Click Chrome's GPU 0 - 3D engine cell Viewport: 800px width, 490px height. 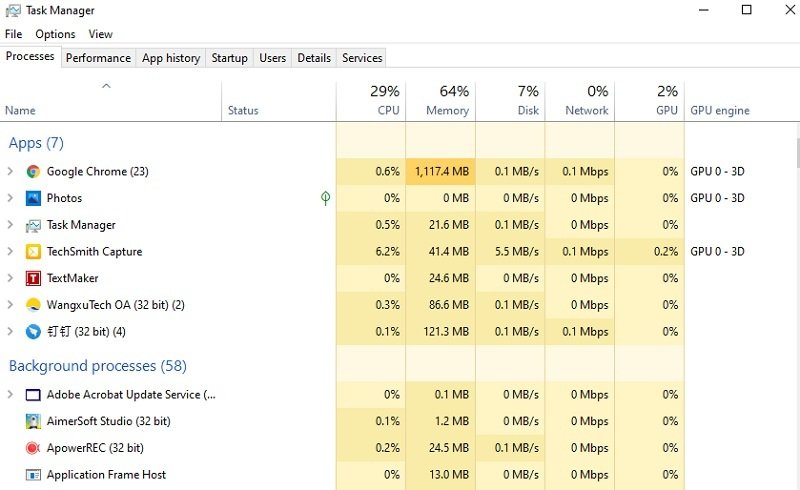[x=717, y=172]
